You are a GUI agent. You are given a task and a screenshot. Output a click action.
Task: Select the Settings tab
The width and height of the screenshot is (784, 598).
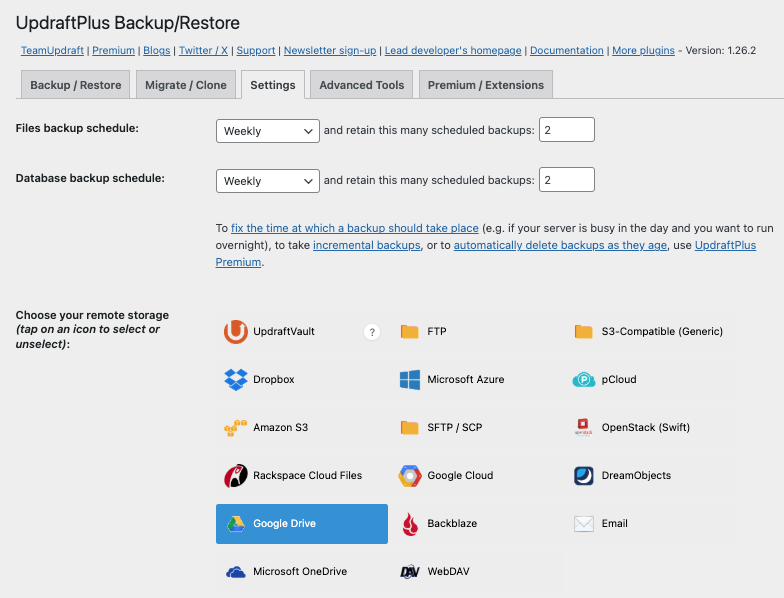point(272,85)
